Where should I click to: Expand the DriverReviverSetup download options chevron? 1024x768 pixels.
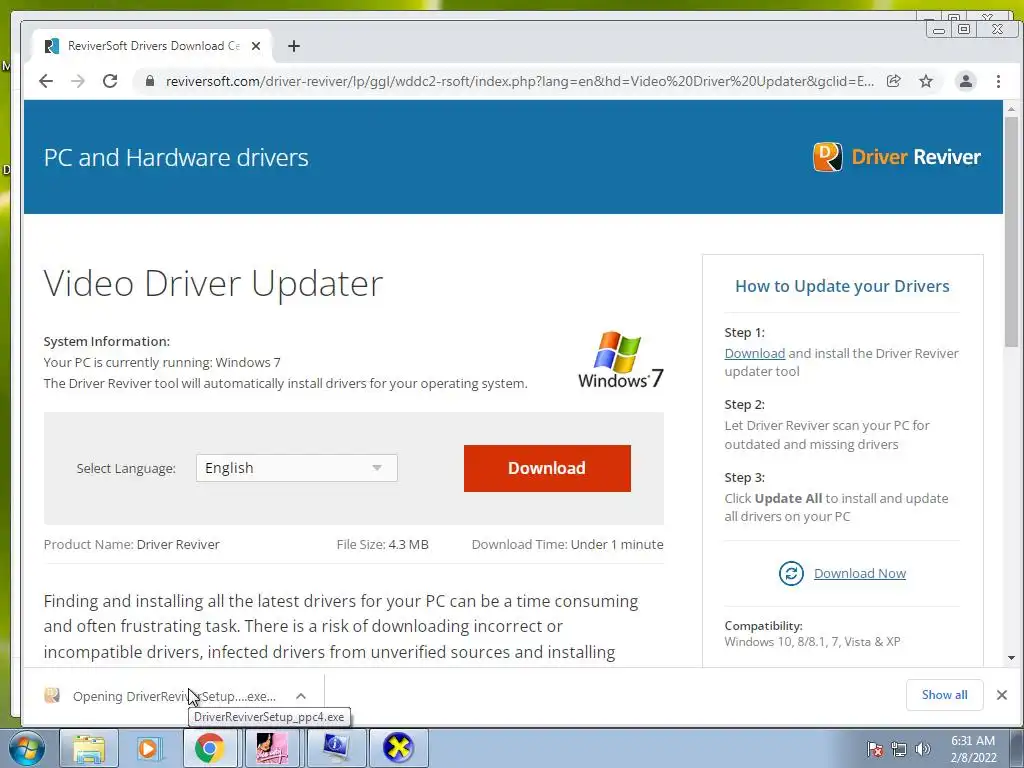click(x=300, y=696)
